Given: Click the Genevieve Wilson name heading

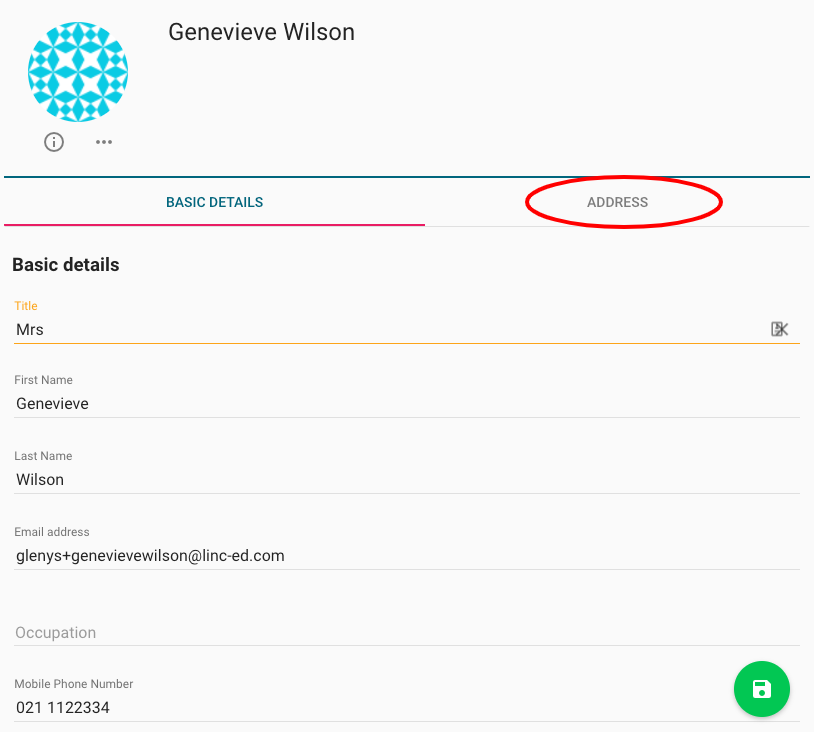Looking at the screenshot, I should point(262,32).
